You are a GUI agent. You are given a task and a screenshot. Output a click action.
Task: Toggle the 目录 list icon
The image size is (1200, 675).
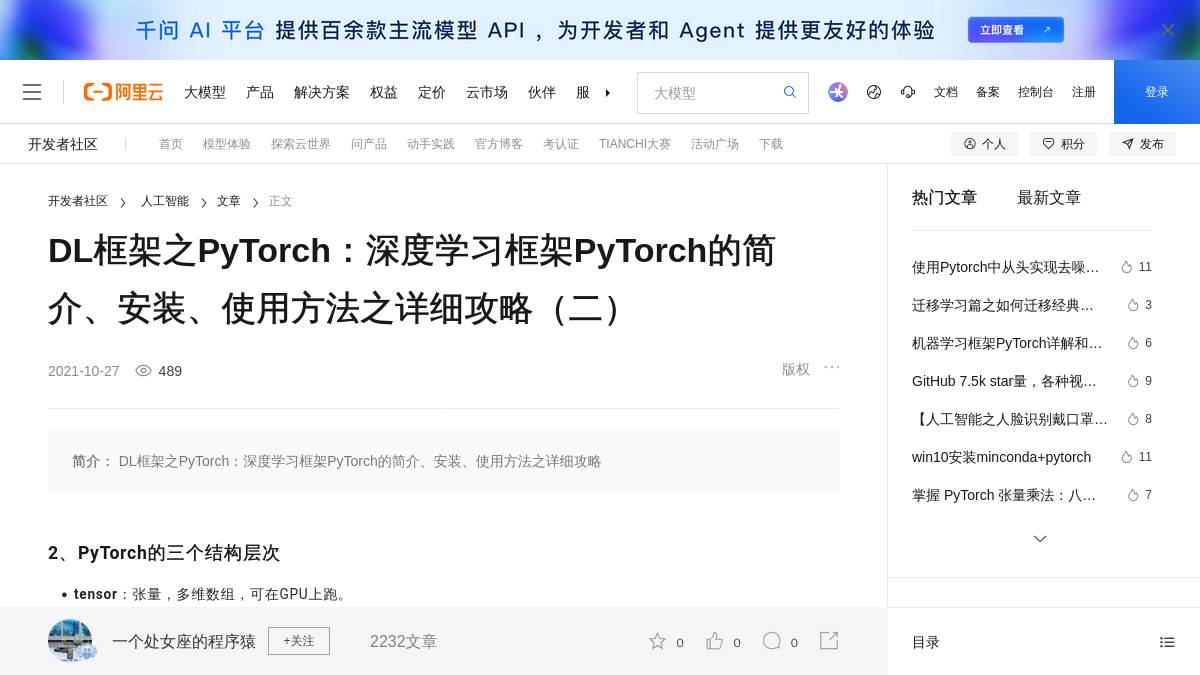[1167, 642]
